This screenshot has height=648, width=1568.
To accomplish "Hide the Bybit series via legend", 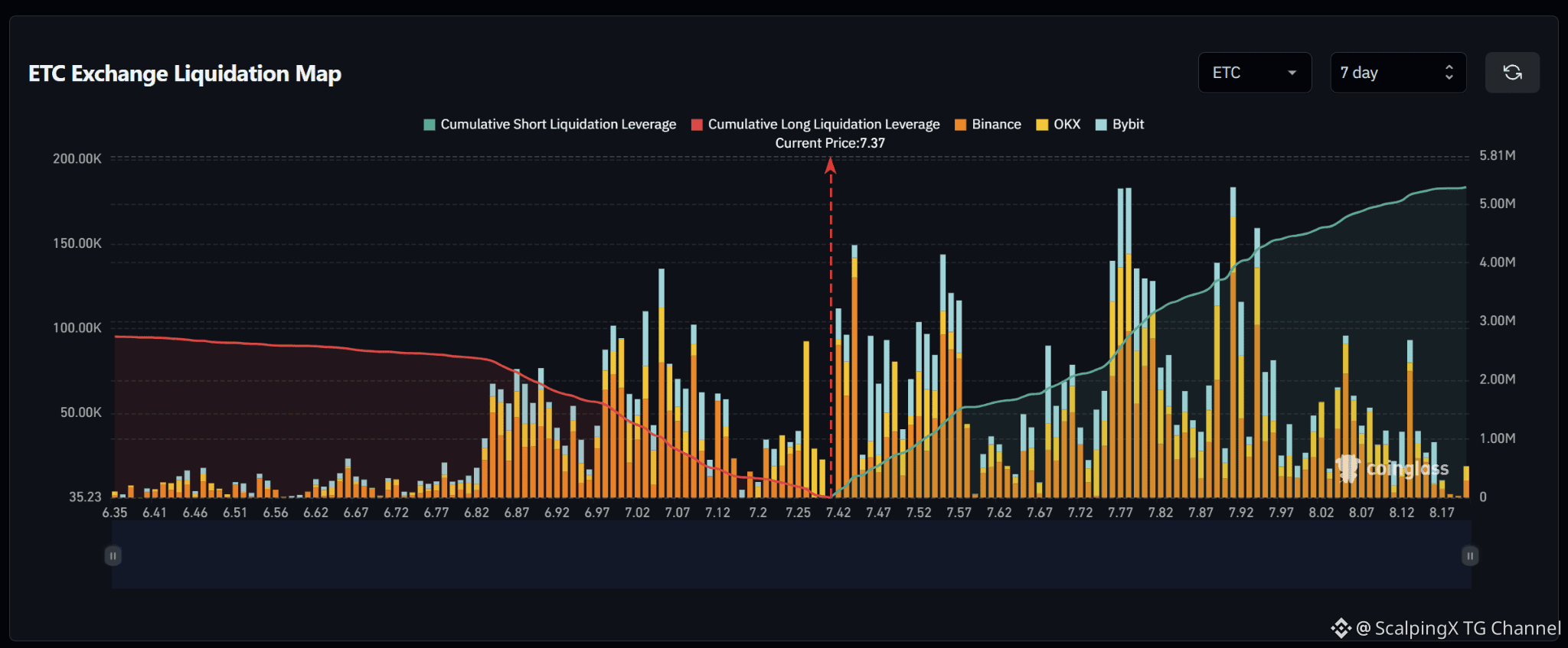I will (1119, 124).
